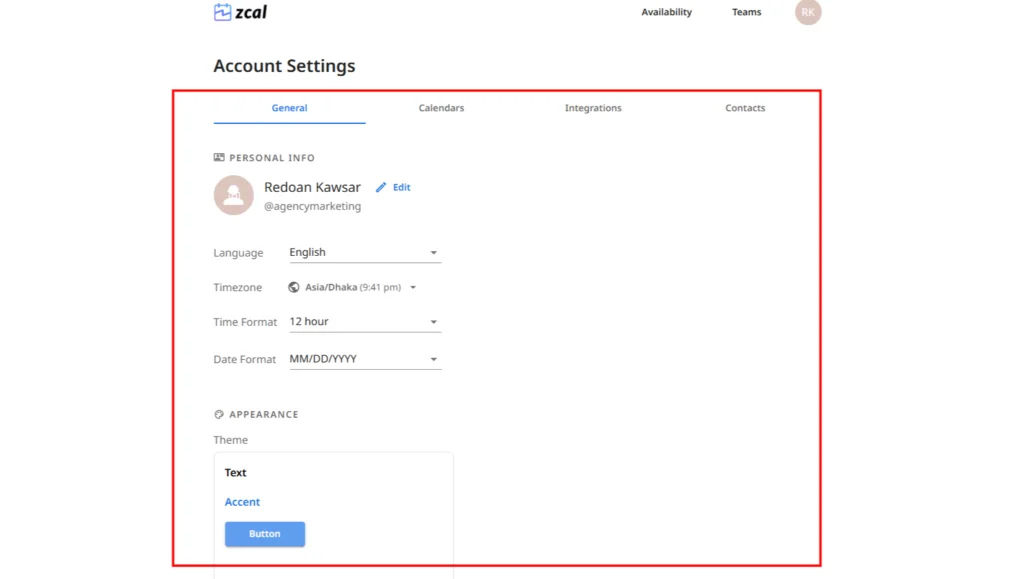This screenshot has height=579, width=1024.
Task: Click the Redoan Kawsar profile picture
Action: 233,195
